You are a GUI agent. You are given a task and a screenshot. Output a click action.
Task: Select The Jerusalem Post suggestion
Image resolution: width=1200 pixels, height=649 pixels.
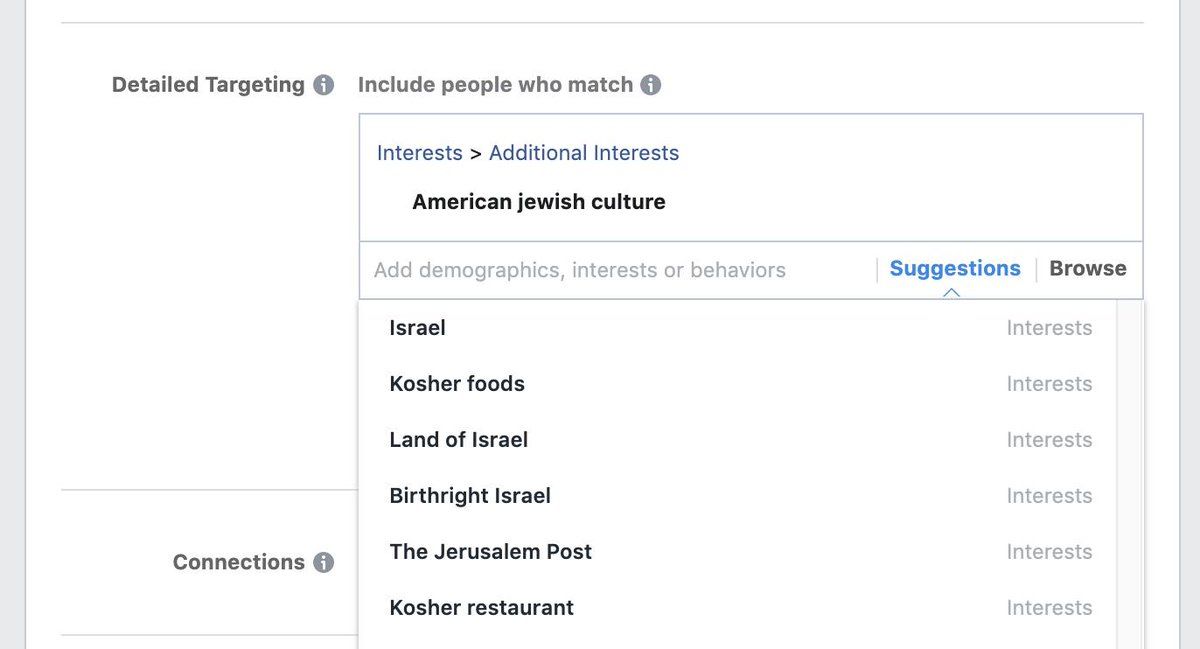[x=740, y=552]
